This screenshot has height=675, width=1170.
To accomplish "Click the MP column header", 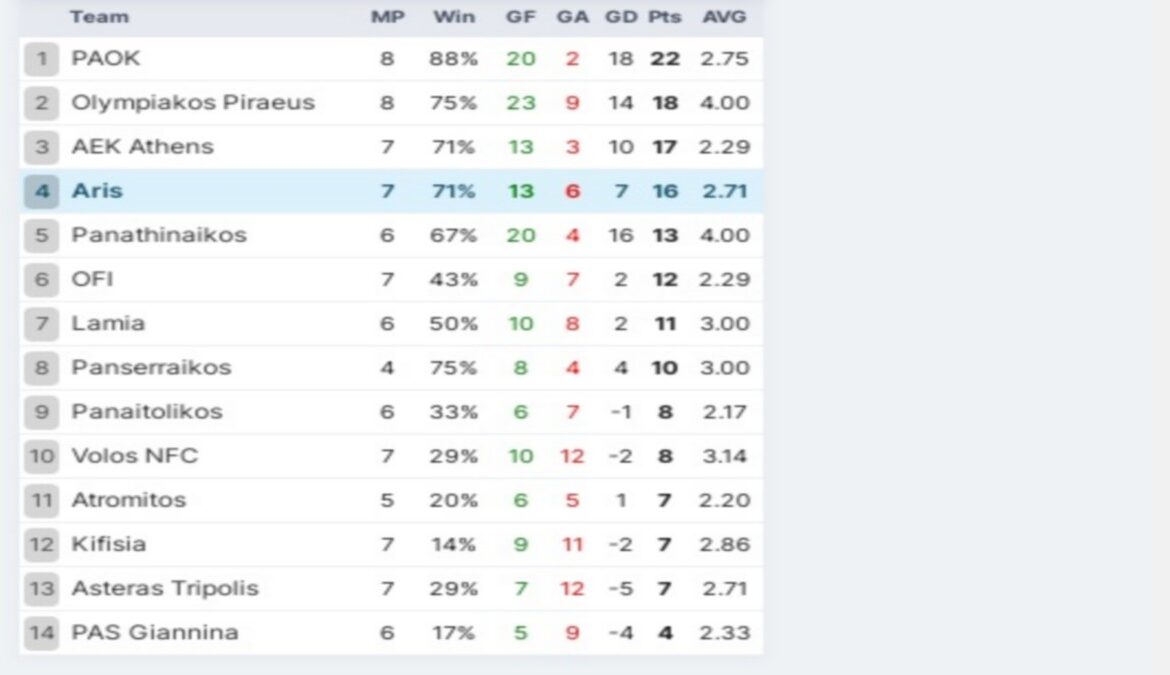I will point(387,17).
